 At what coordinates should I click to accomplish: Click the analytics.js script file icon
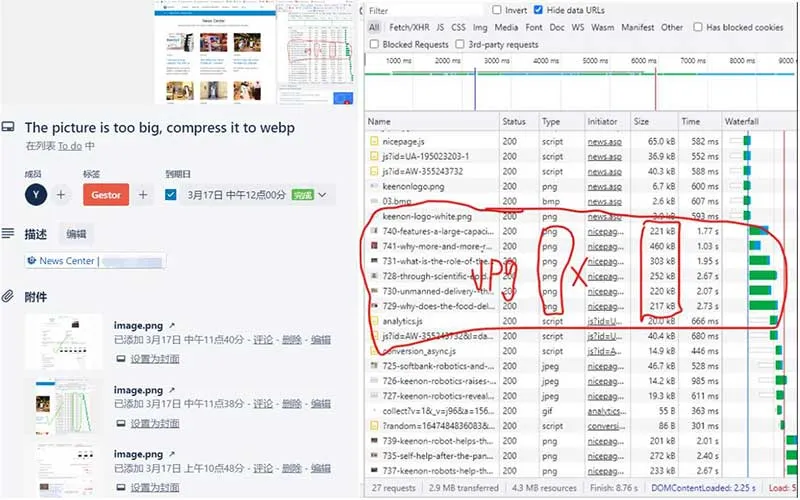375,321
